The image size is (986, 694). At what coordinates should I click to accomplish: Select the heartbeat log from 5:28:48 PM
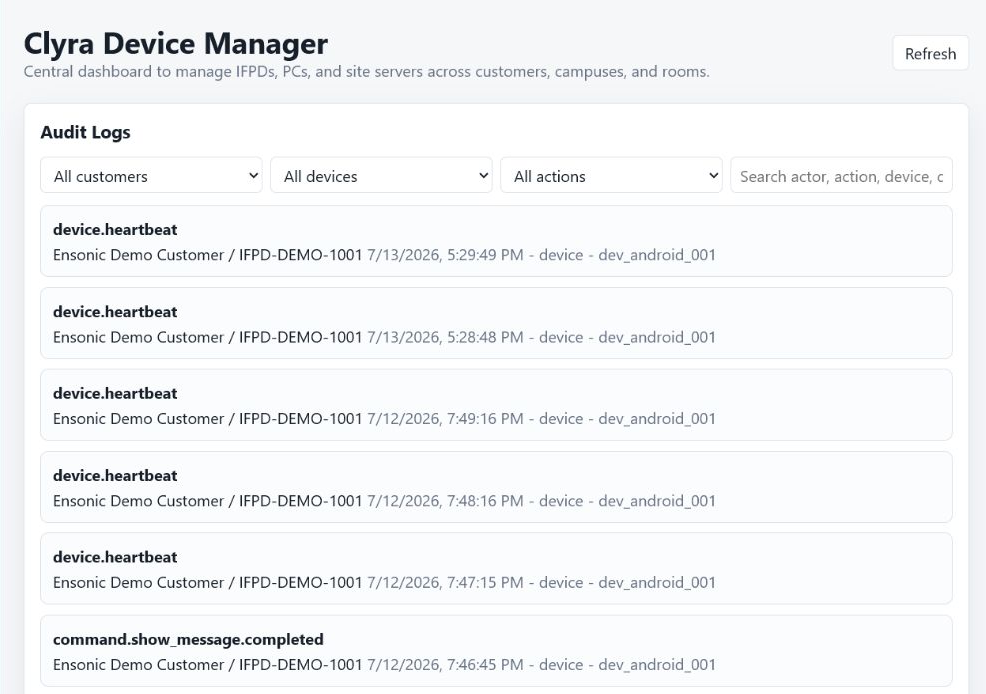pyautogui.click(x=496, y=323)
